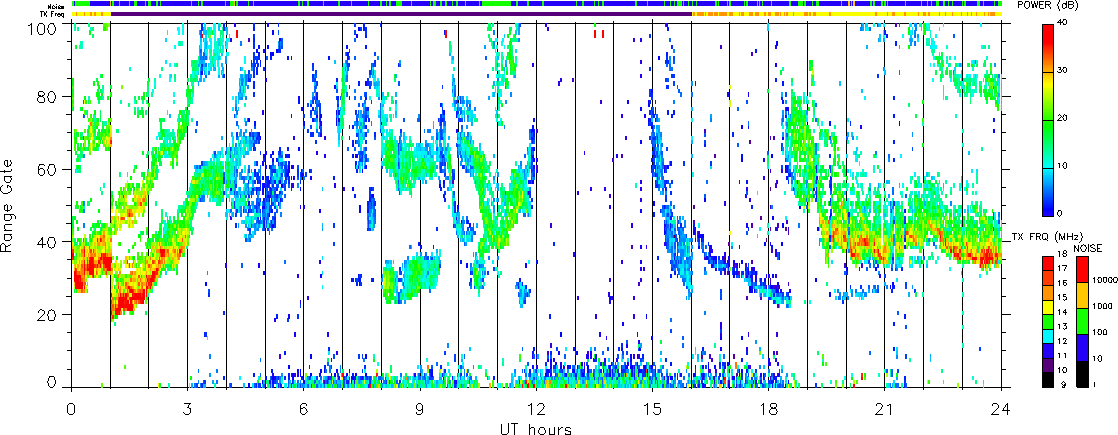This screenshot has width=1118, height=435.
Task: Click "17" on the TX FRQ scale
Action: [1062, 268]
